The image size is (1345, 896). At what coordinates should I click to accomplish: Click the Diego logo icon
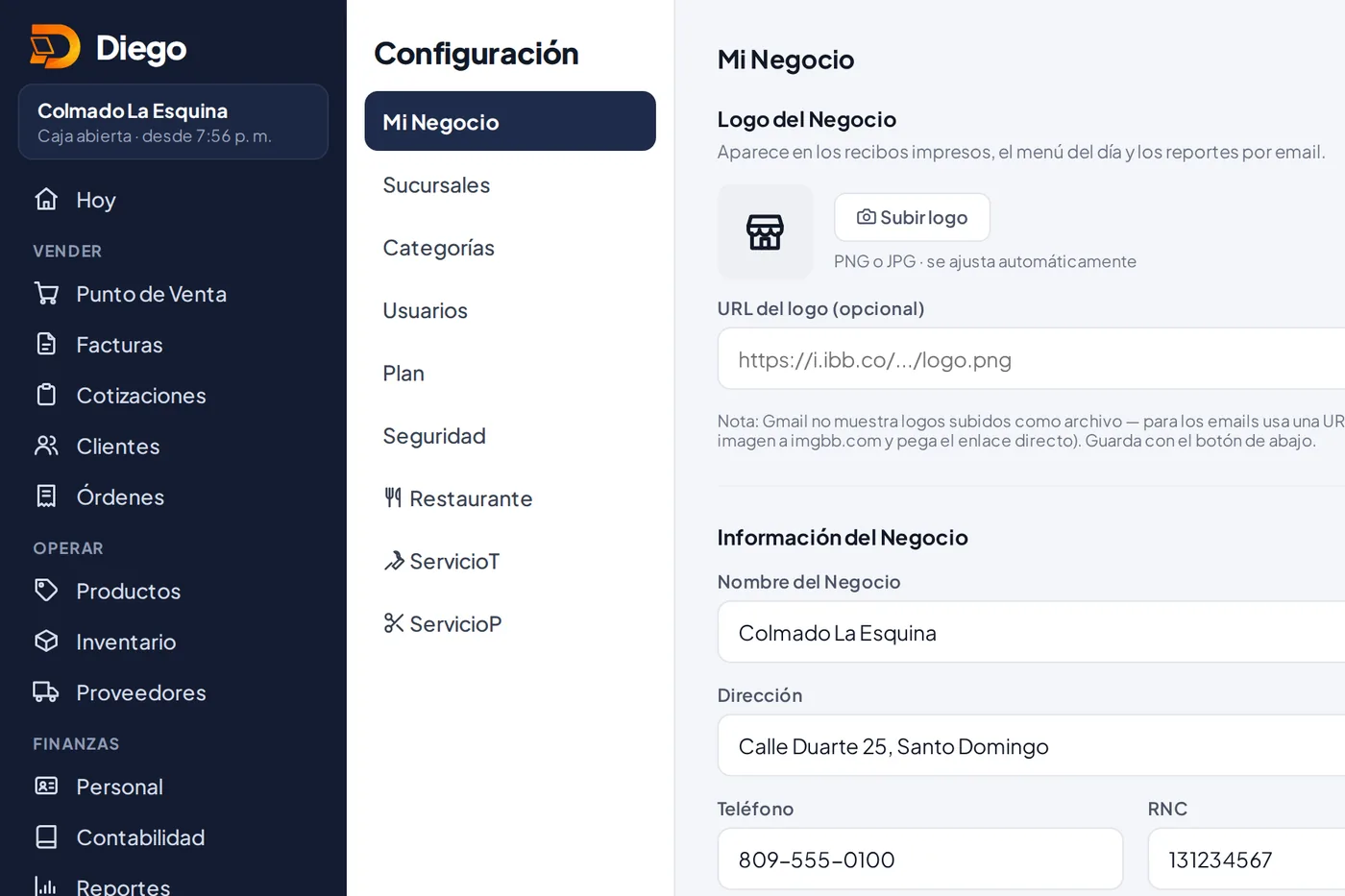point(55,46)
